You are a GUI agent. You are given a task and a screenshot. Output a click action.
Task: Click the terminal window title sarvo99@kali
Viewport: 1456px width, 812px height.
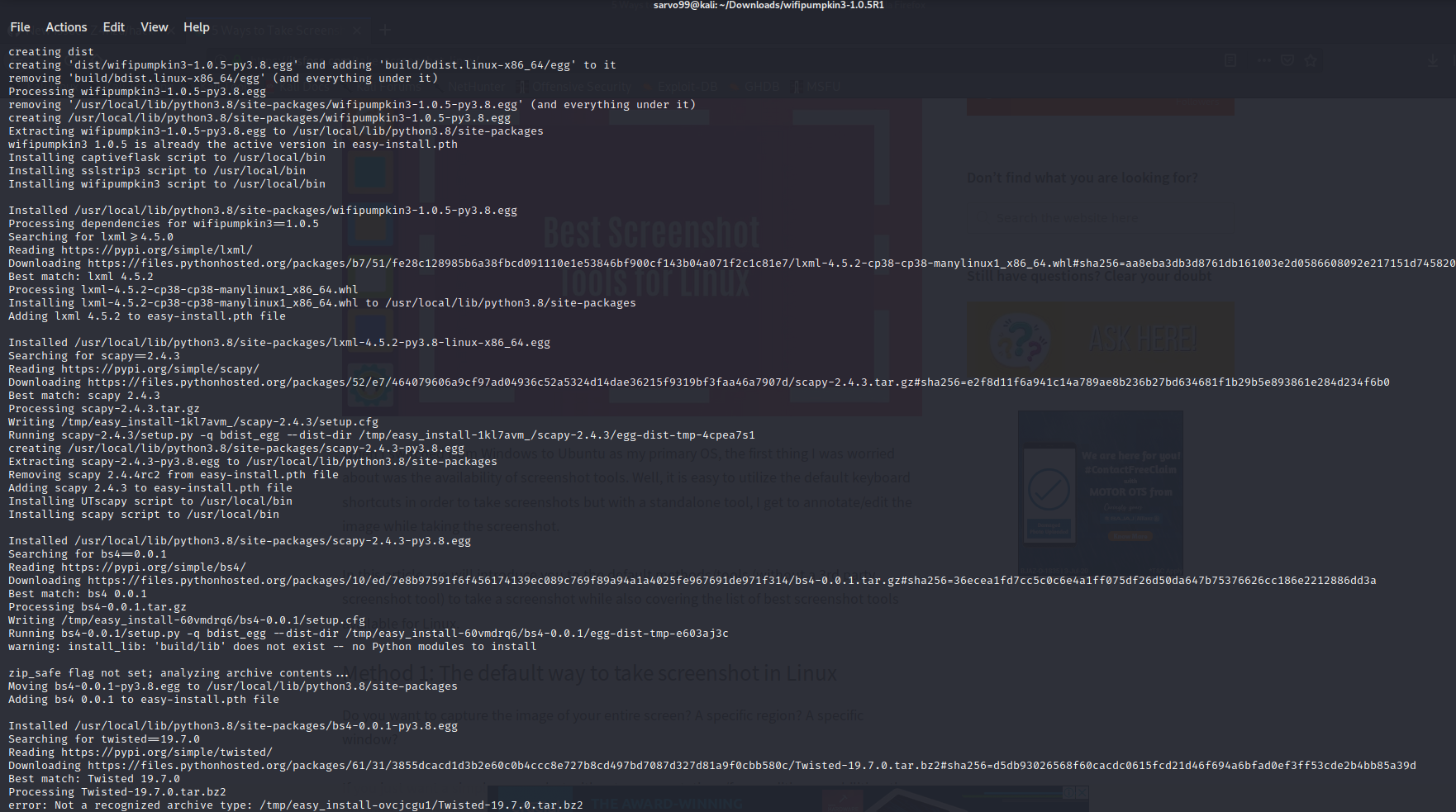pos(768,5)
